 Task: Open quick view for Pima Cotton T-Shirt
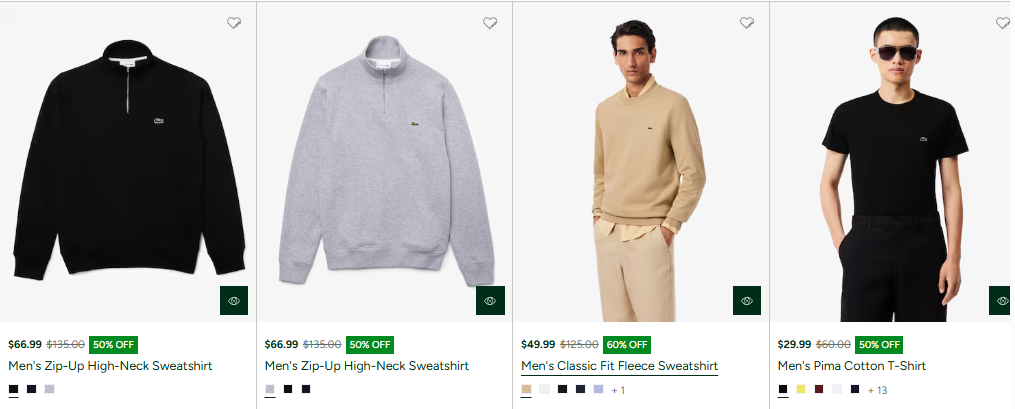coord(1002,300)
